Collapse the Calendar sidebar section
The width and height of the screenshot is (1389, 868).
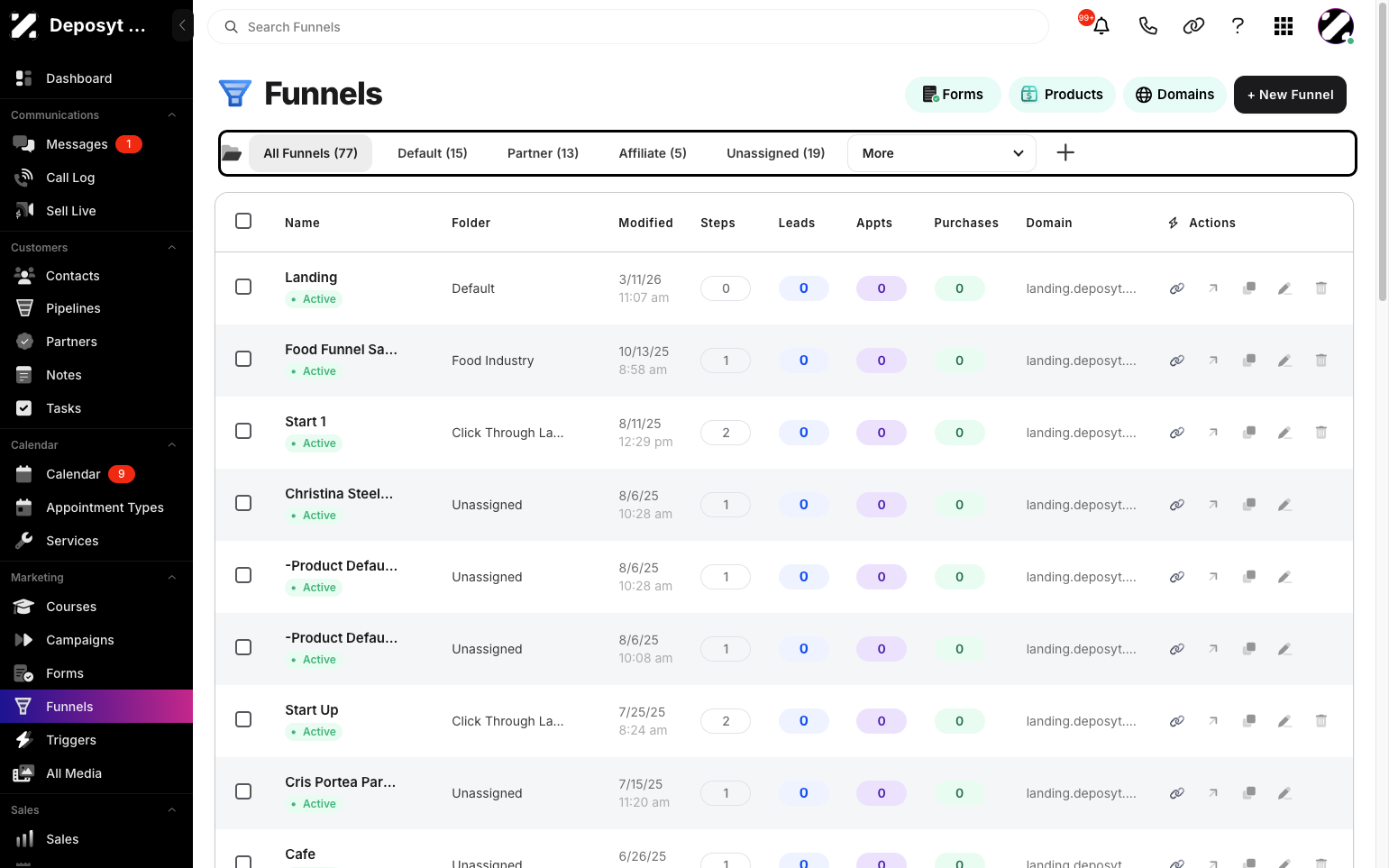pyautogui.click(x=171, y=445)
